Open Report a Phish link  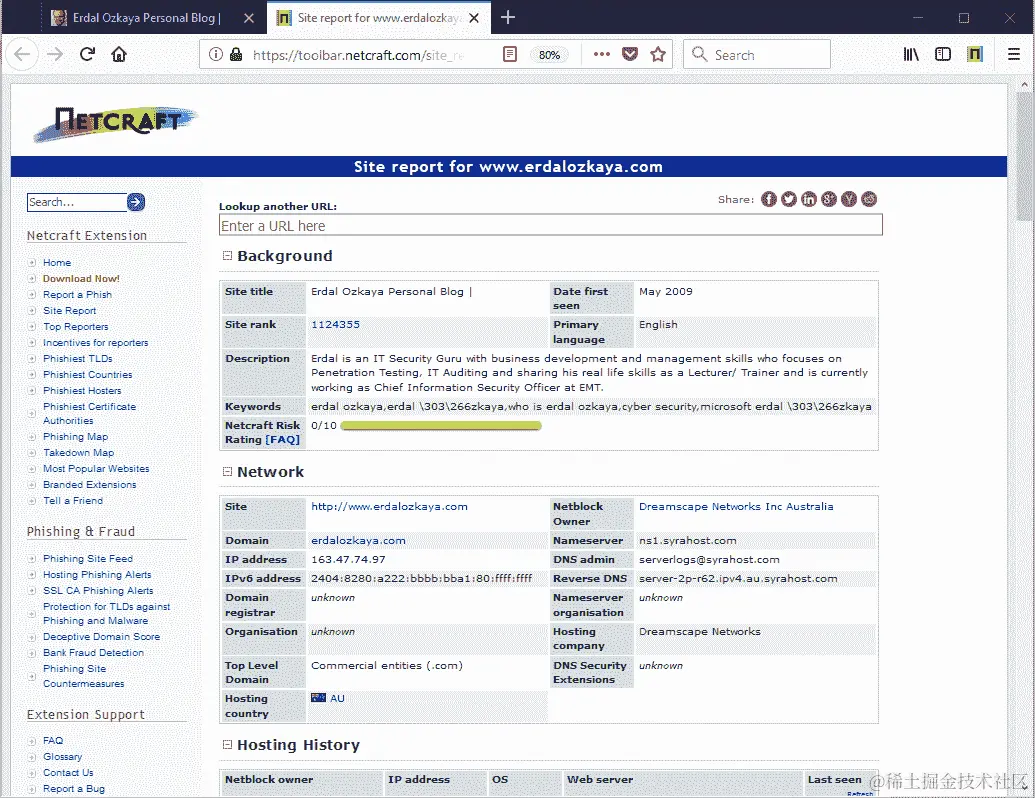pos(77,294)
